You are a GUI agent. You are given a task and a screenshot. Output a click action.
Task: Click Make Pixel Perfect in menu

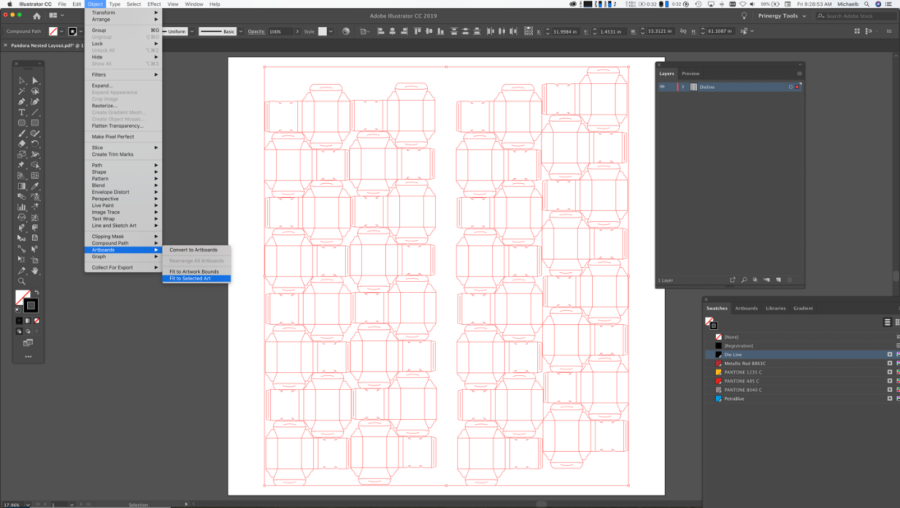(x=113, y=136)
